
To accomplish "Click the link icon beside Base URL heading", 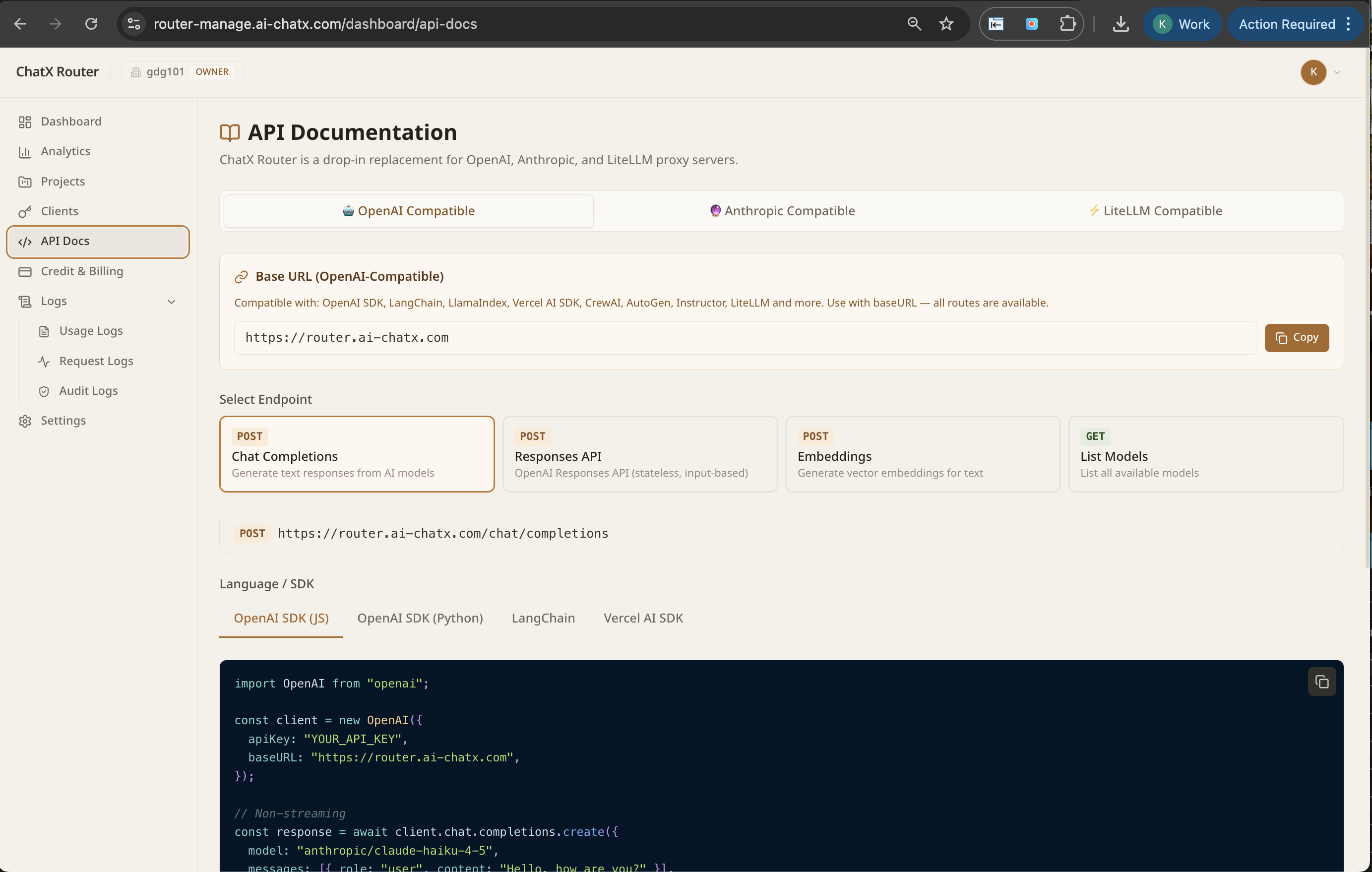I will 241,277.
